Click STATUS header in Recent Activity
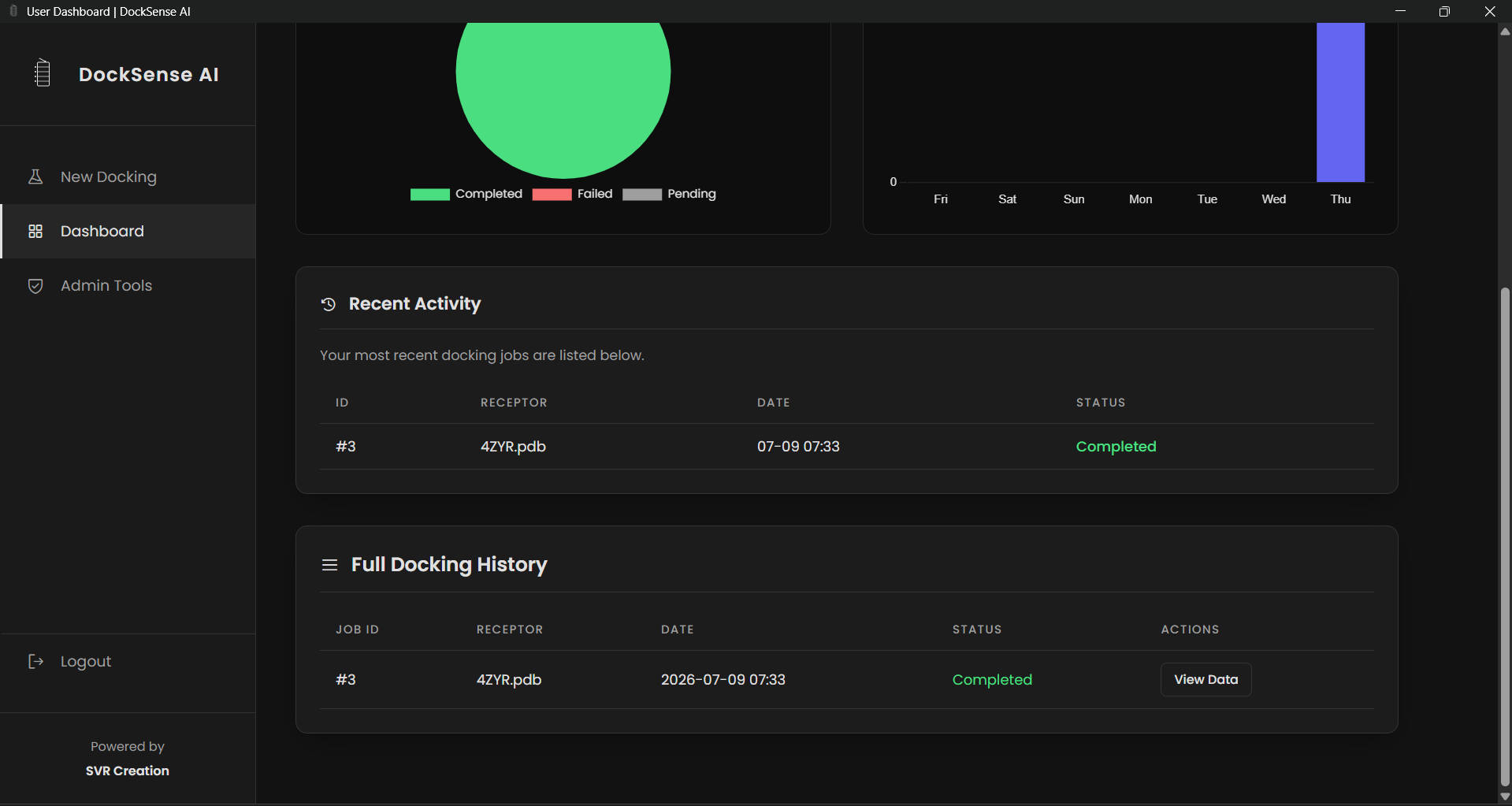 click(1101, 403)
